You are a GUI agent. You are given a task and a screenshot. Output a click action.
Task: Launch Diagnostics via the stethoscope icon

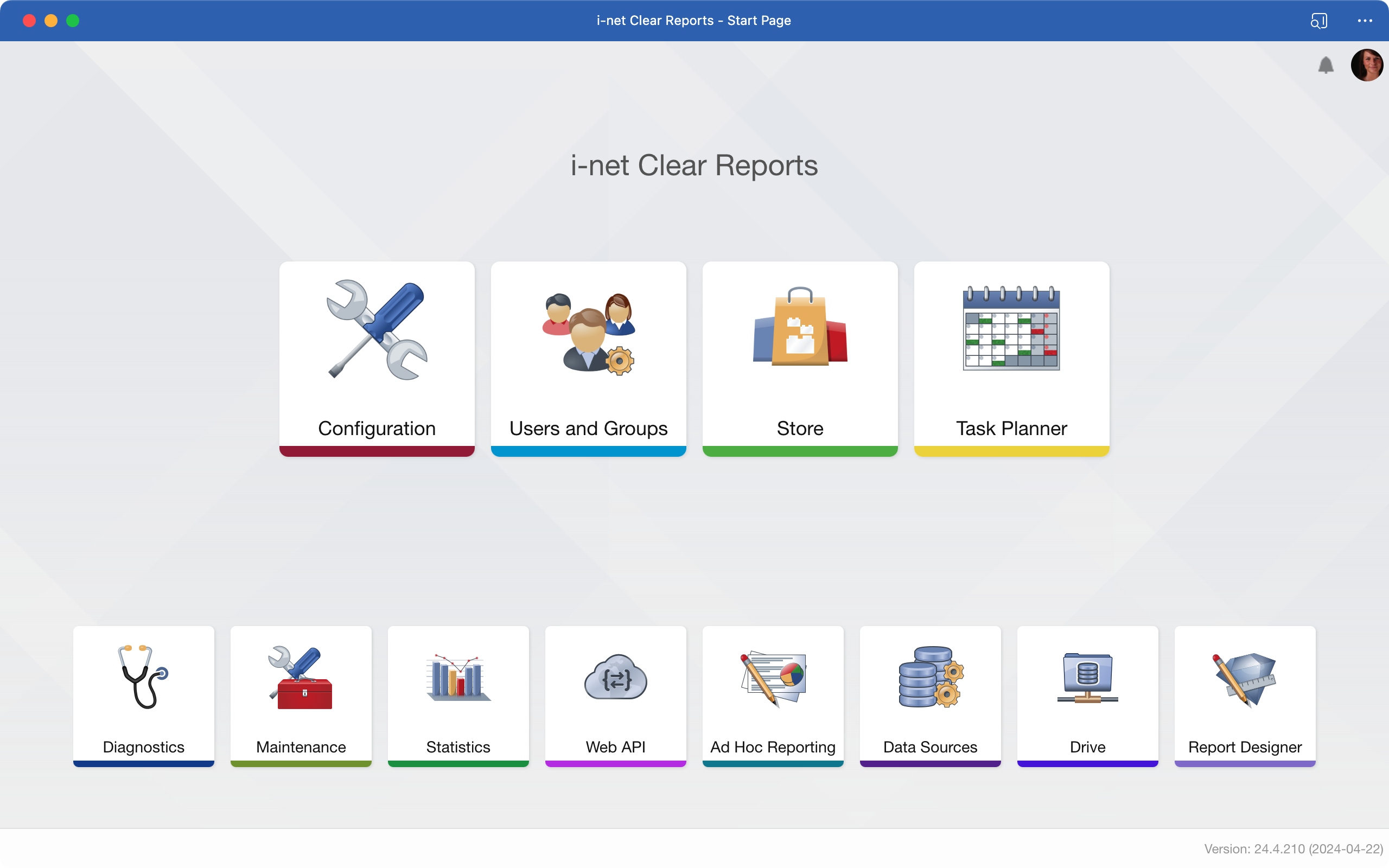click(143, 678)
